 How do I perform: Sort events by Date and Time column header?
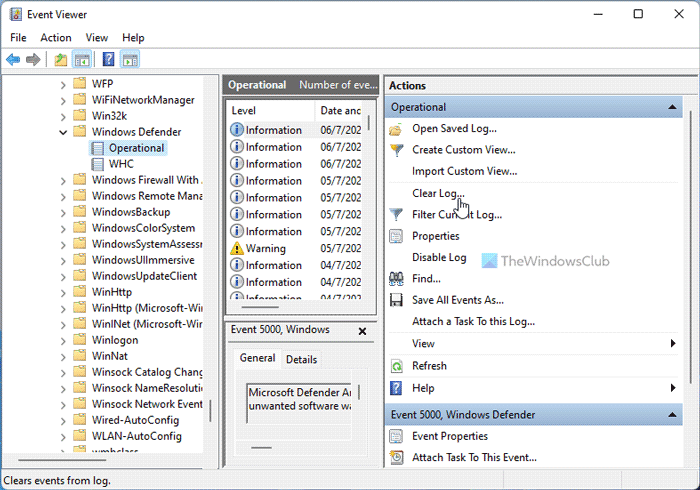(x=340, y=111)
